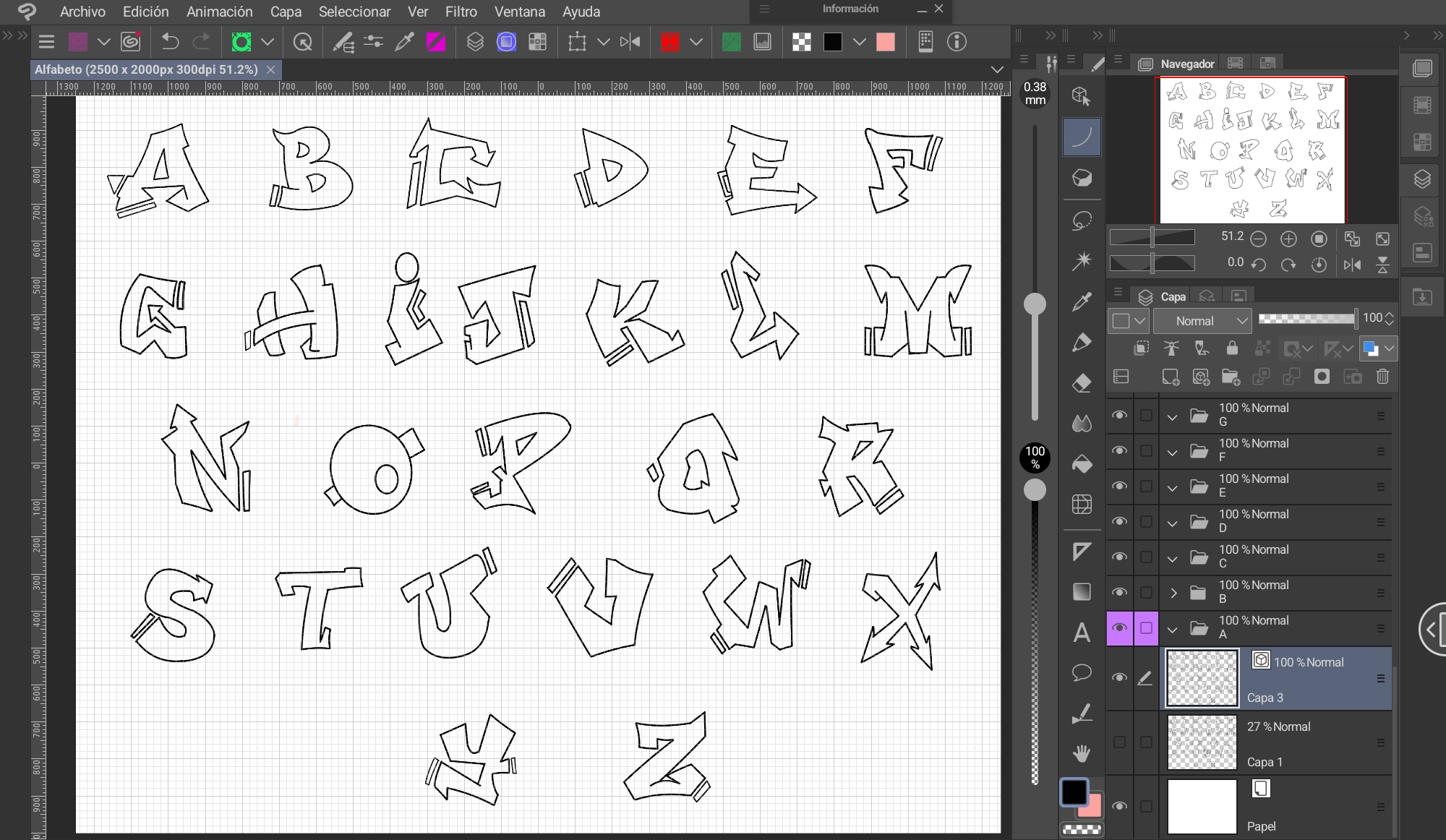Select the Fill bucket tool
The height and width of the screenshot is (840, 1446).
point(1082,463)
